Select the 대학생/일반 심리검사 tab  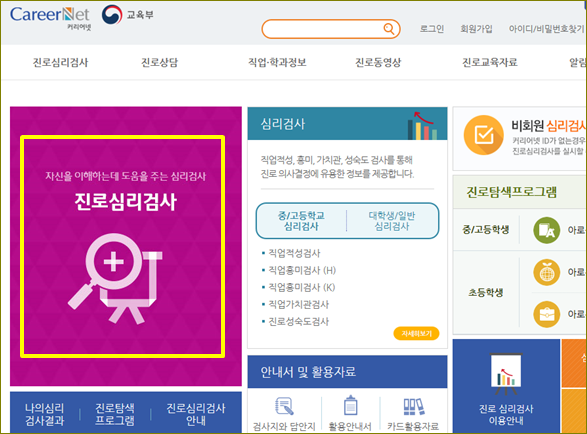coord(392,221)
